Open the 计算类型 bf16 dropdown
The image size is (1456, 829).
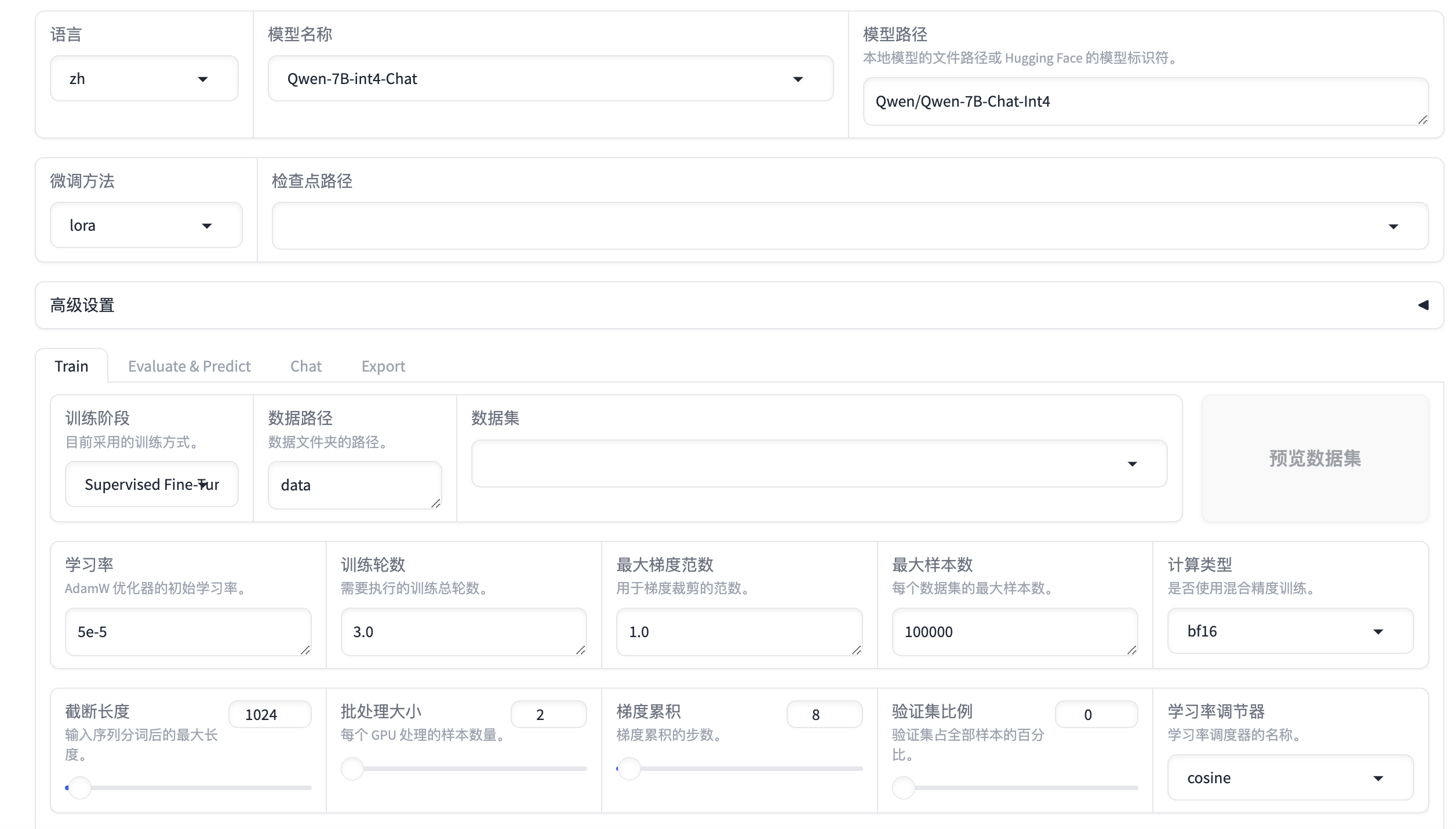pyautogui.click(x=1290, y=631)
